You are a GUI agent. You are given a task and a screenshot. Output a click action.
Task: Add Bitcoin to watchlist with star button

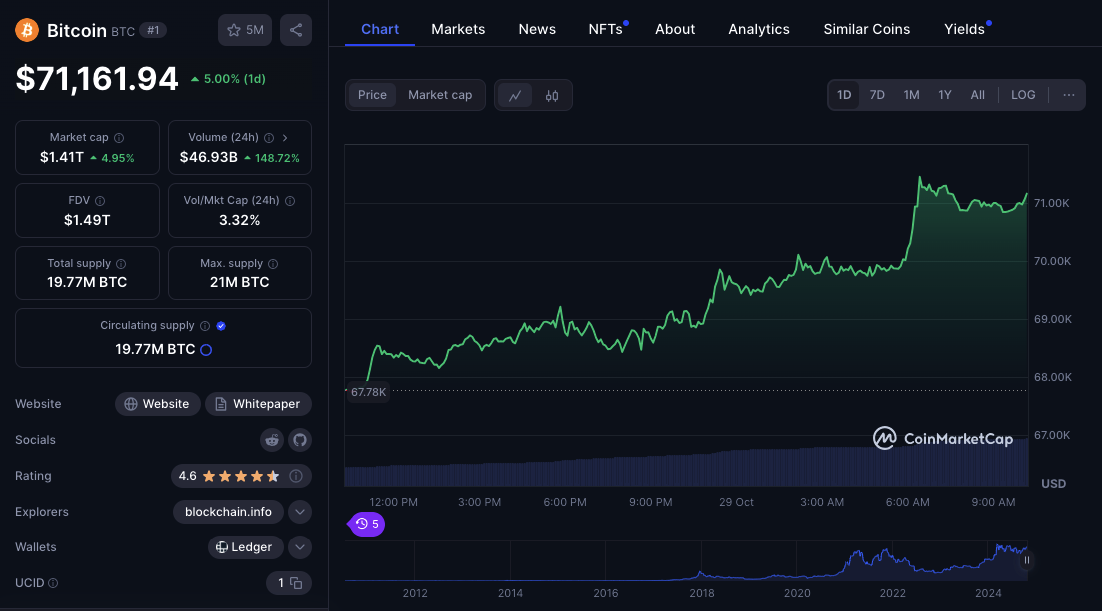(245, 30)
